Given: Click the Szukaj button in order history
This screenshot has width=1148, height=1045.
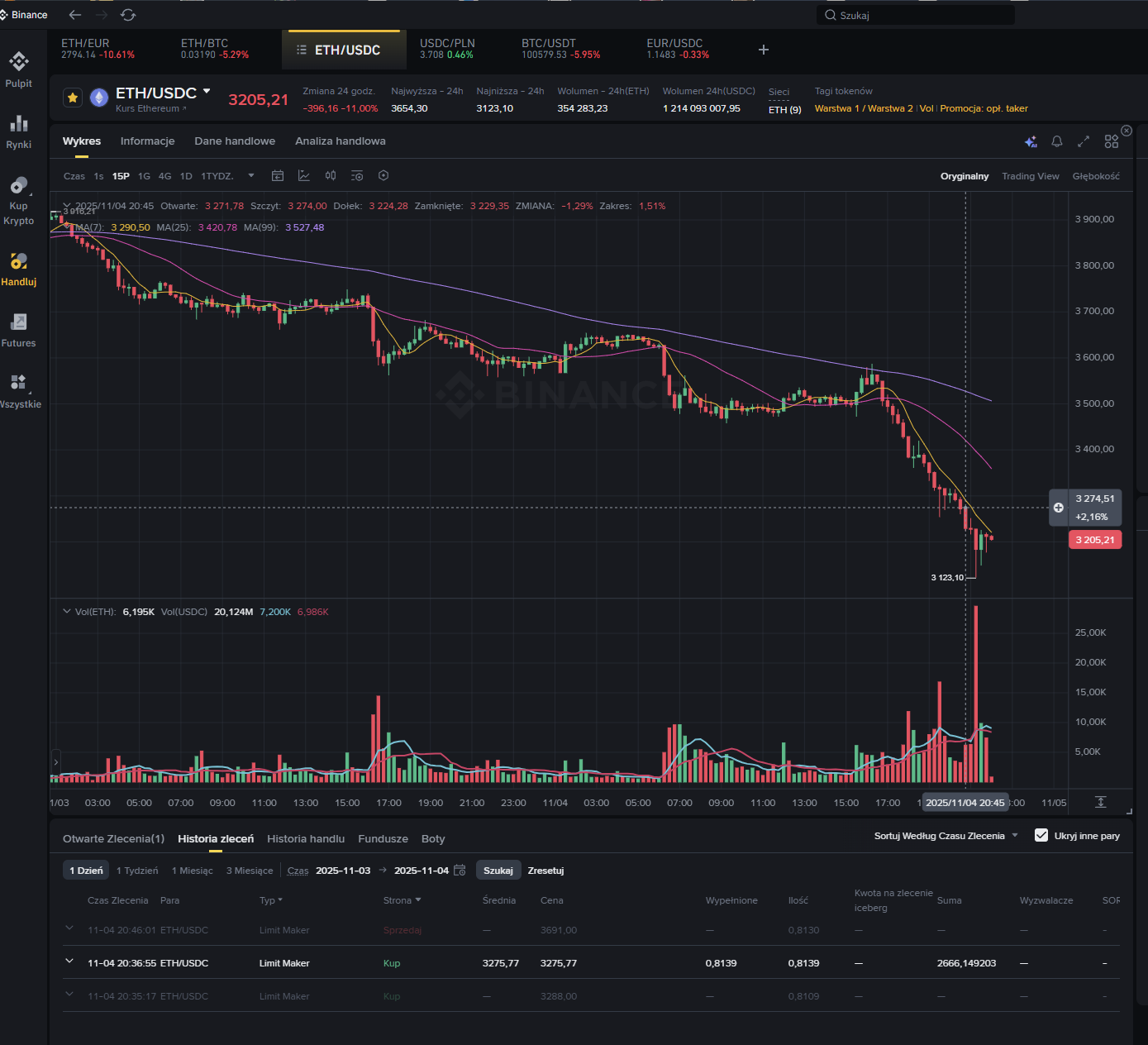Looking at the screenshot, I should (x=498, y=871).
